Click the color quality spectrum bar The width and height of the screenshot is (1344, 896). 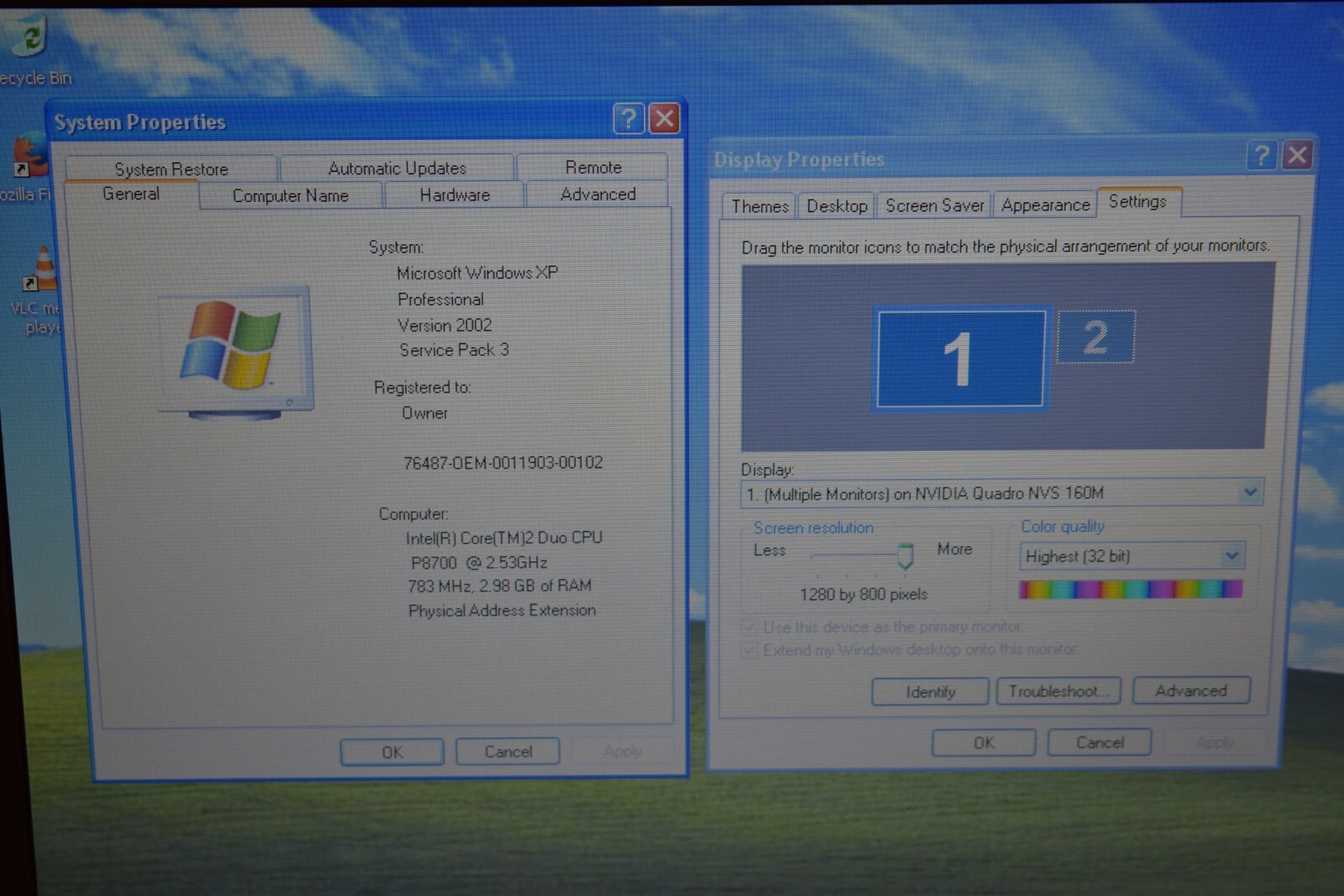(x=1131, y=589)
